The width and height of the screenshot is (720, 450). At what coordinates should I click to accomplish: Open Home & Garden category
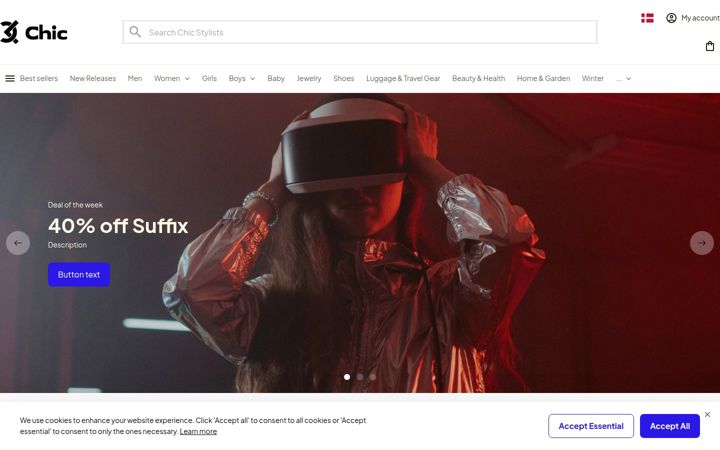pyautogui.click(x=543, y=79)
